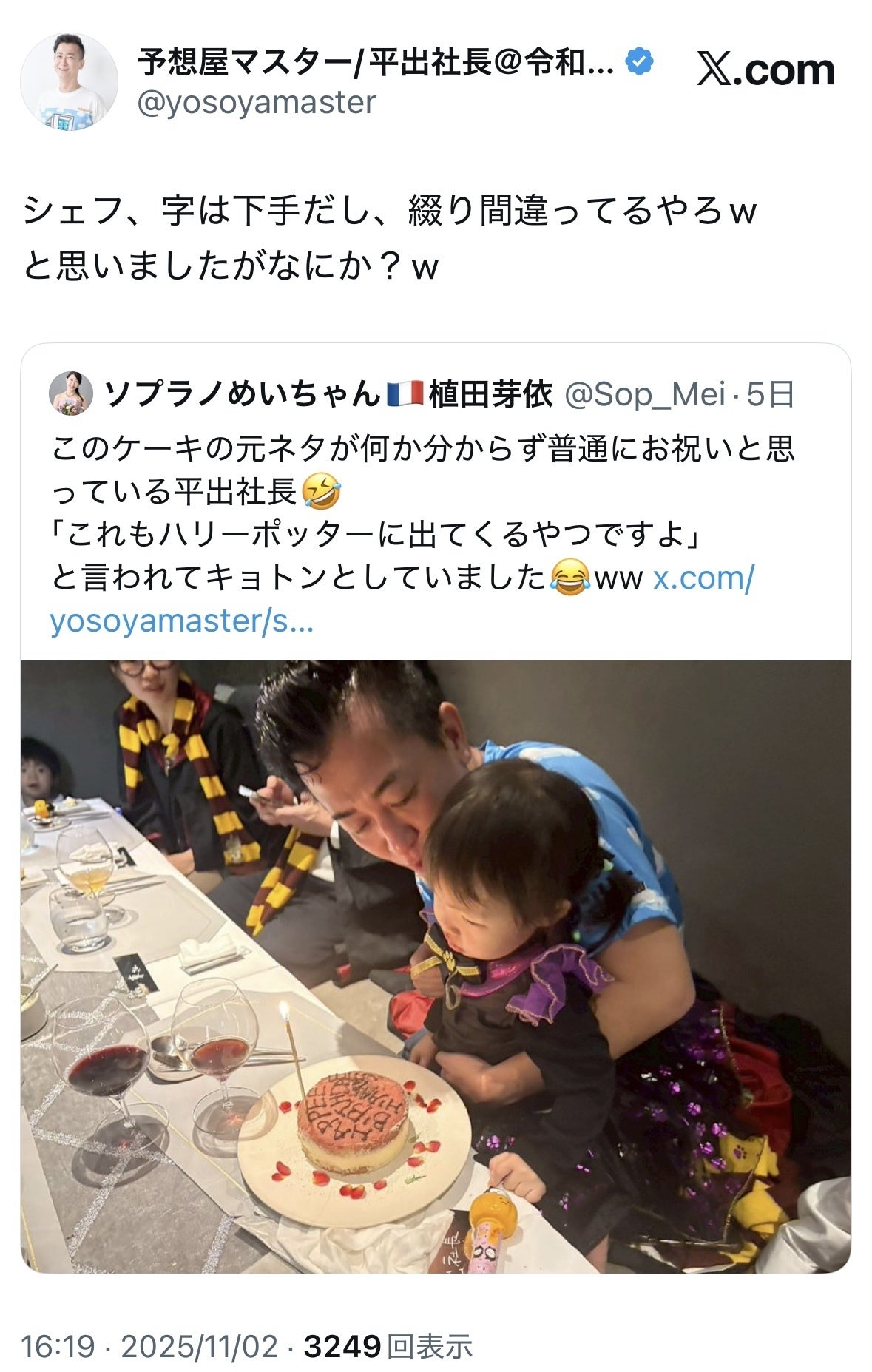872x1372 pixels.
Task: Open the birthday cake photo
Action: pyautogui.click(x=436, y=966)
